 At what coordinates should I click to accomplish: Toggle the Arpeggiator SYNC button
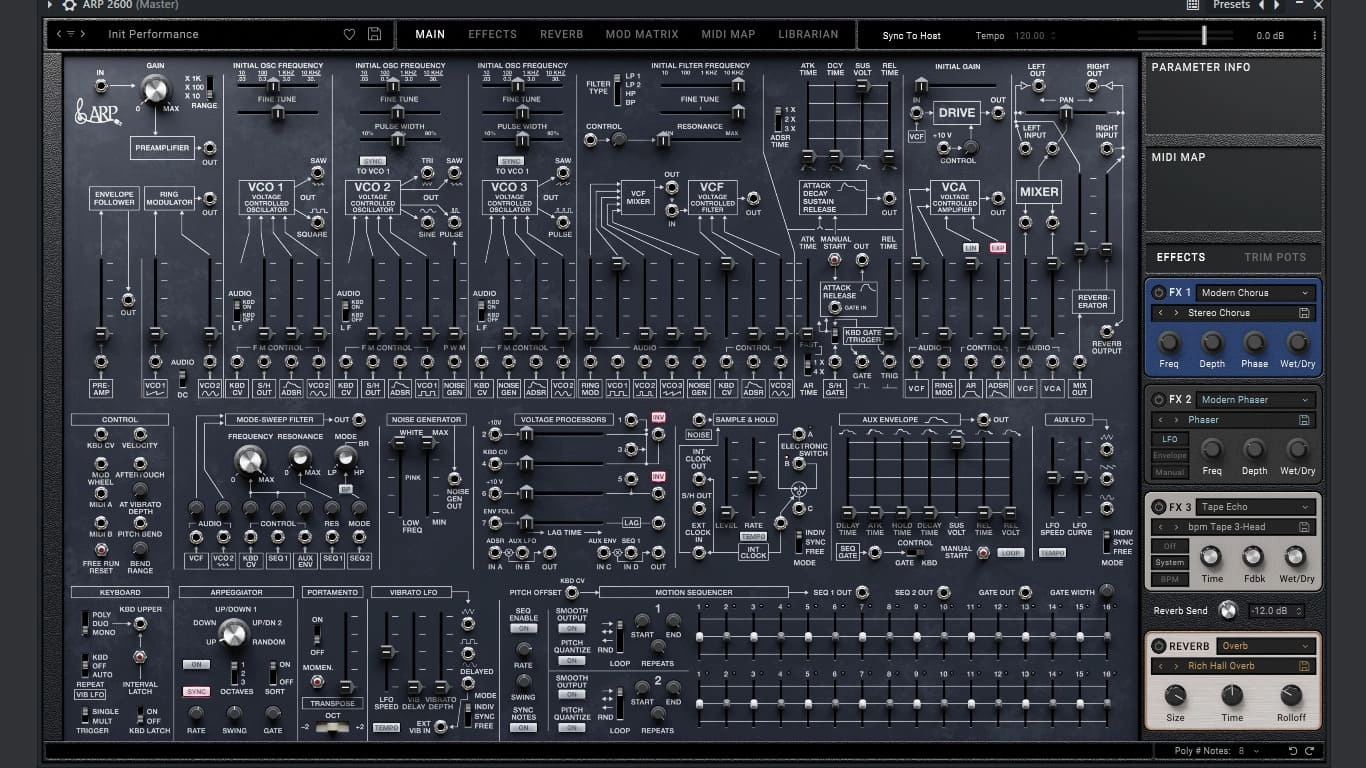[x=196, y=691]
